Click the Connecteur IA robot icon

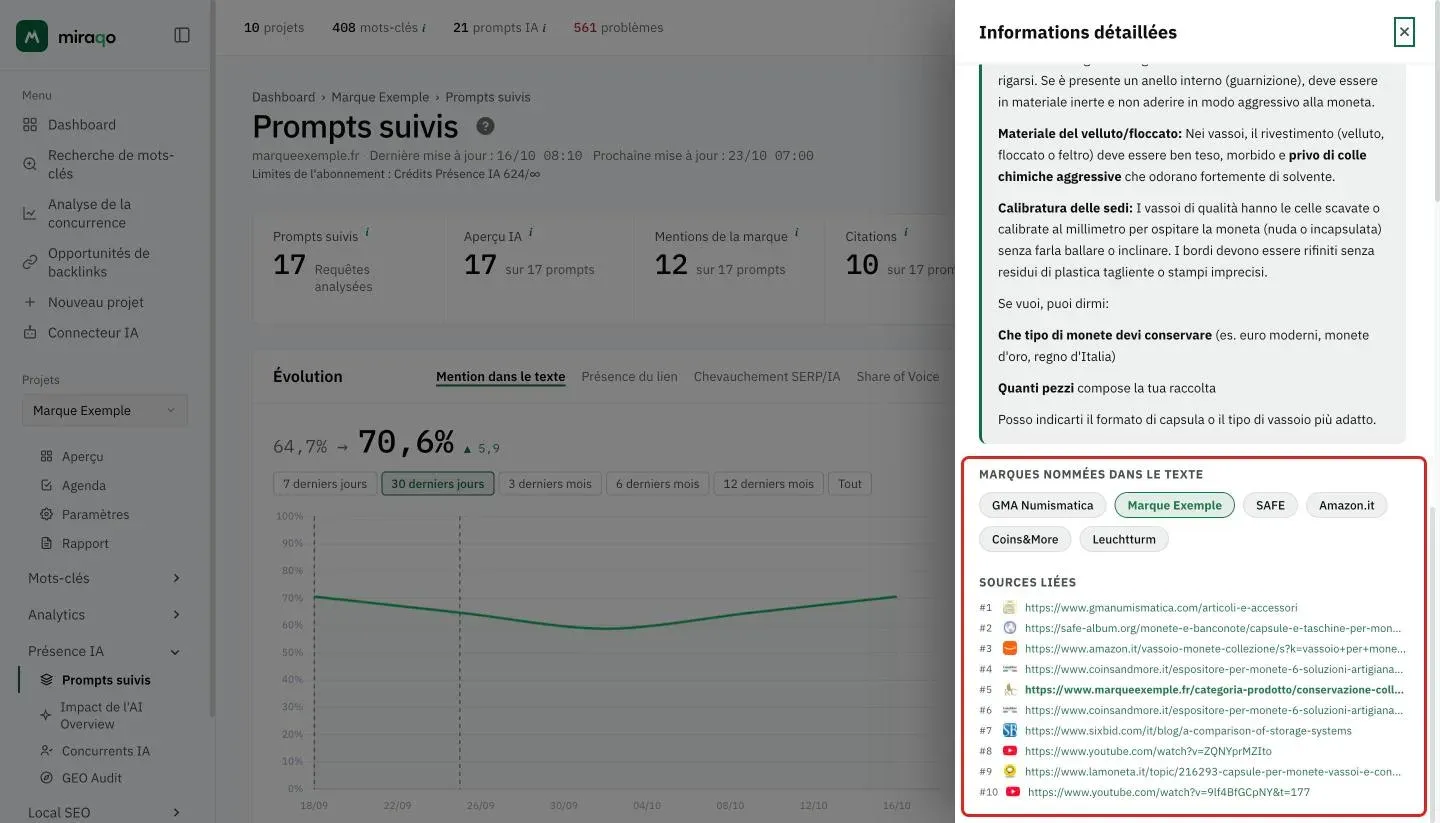tap(29, 333)
